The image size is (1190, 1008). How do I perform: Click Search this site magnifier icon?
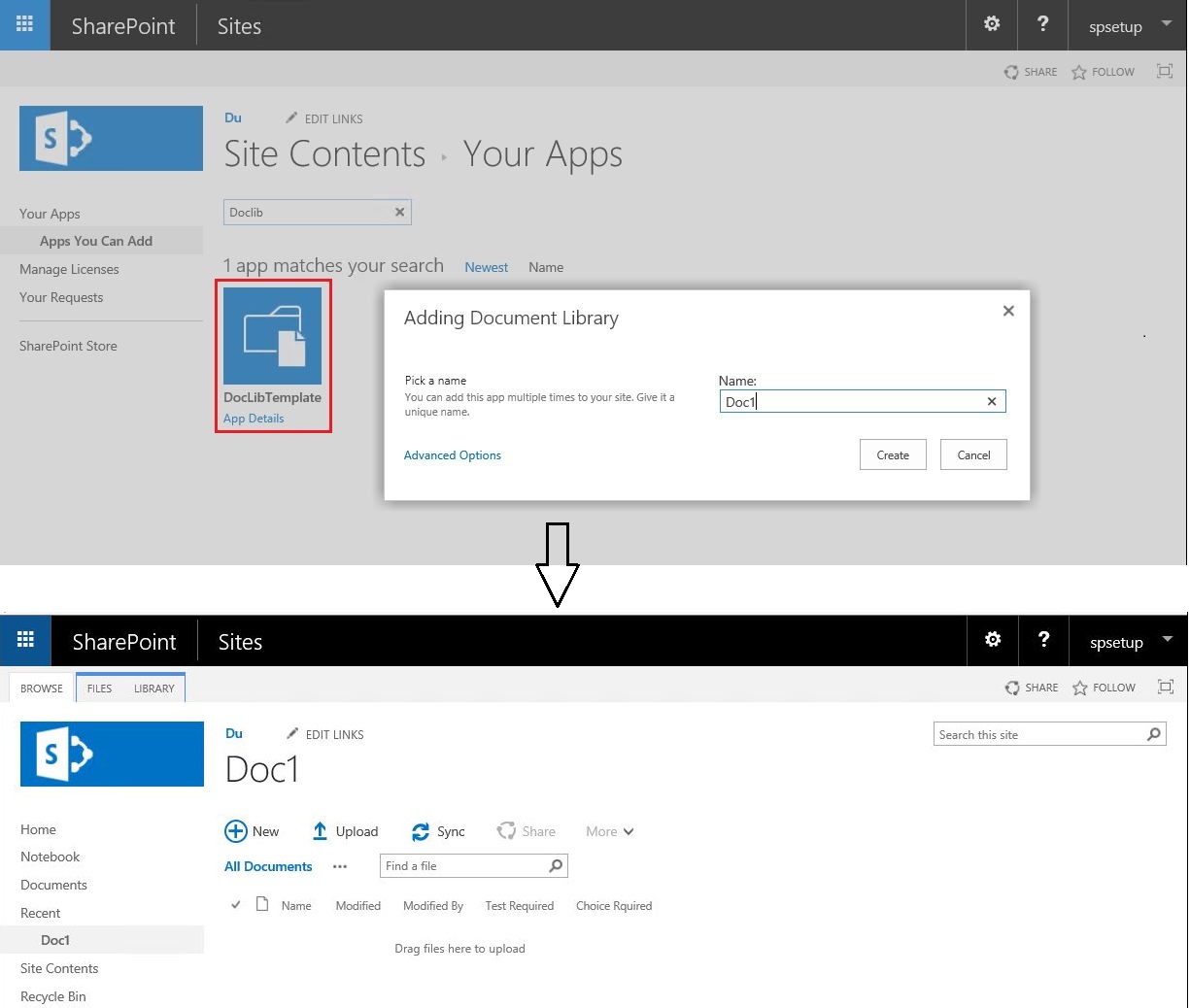coord(1154,734)
